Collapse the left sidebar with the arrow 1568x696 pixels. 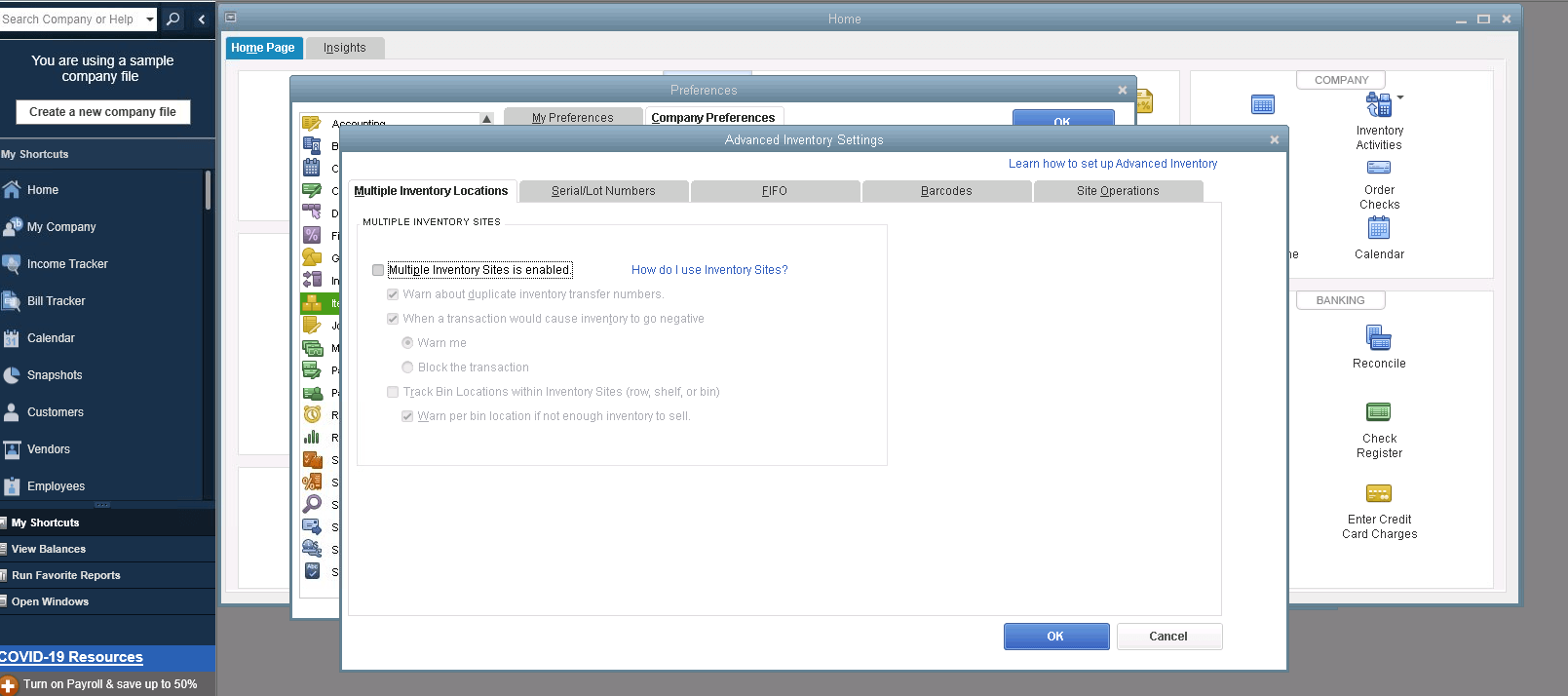coord(202,19)
